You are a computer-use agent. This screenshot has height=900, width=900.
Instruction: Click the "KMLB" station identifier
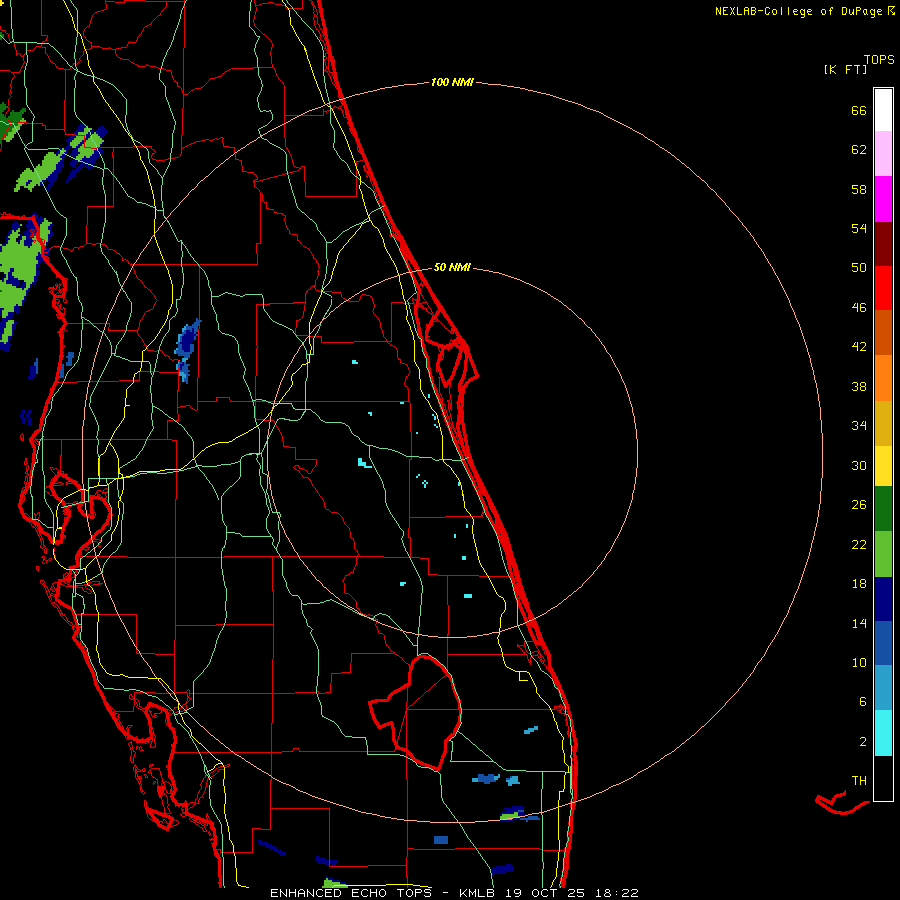tap(476, 893)
